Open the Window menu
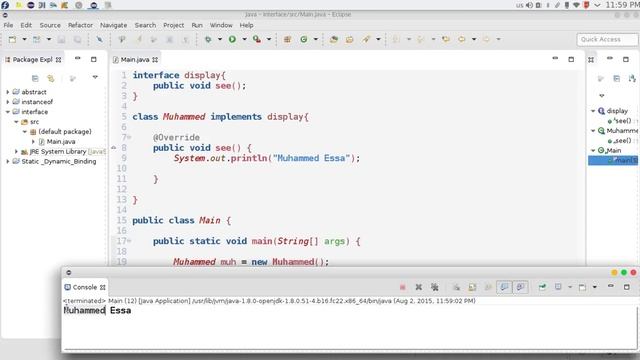The image size is (640, 360). point(221,25)
